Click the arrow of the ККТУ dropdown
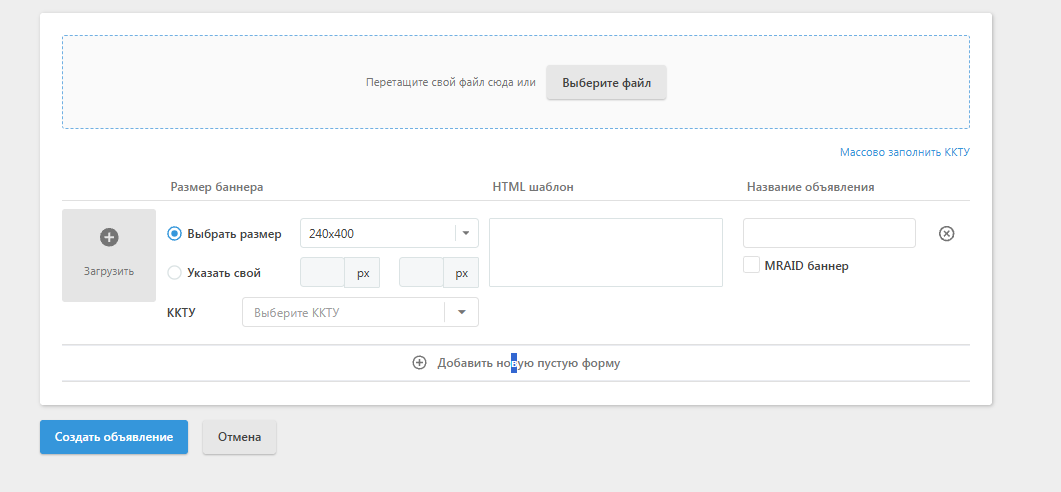 (462, 312)
